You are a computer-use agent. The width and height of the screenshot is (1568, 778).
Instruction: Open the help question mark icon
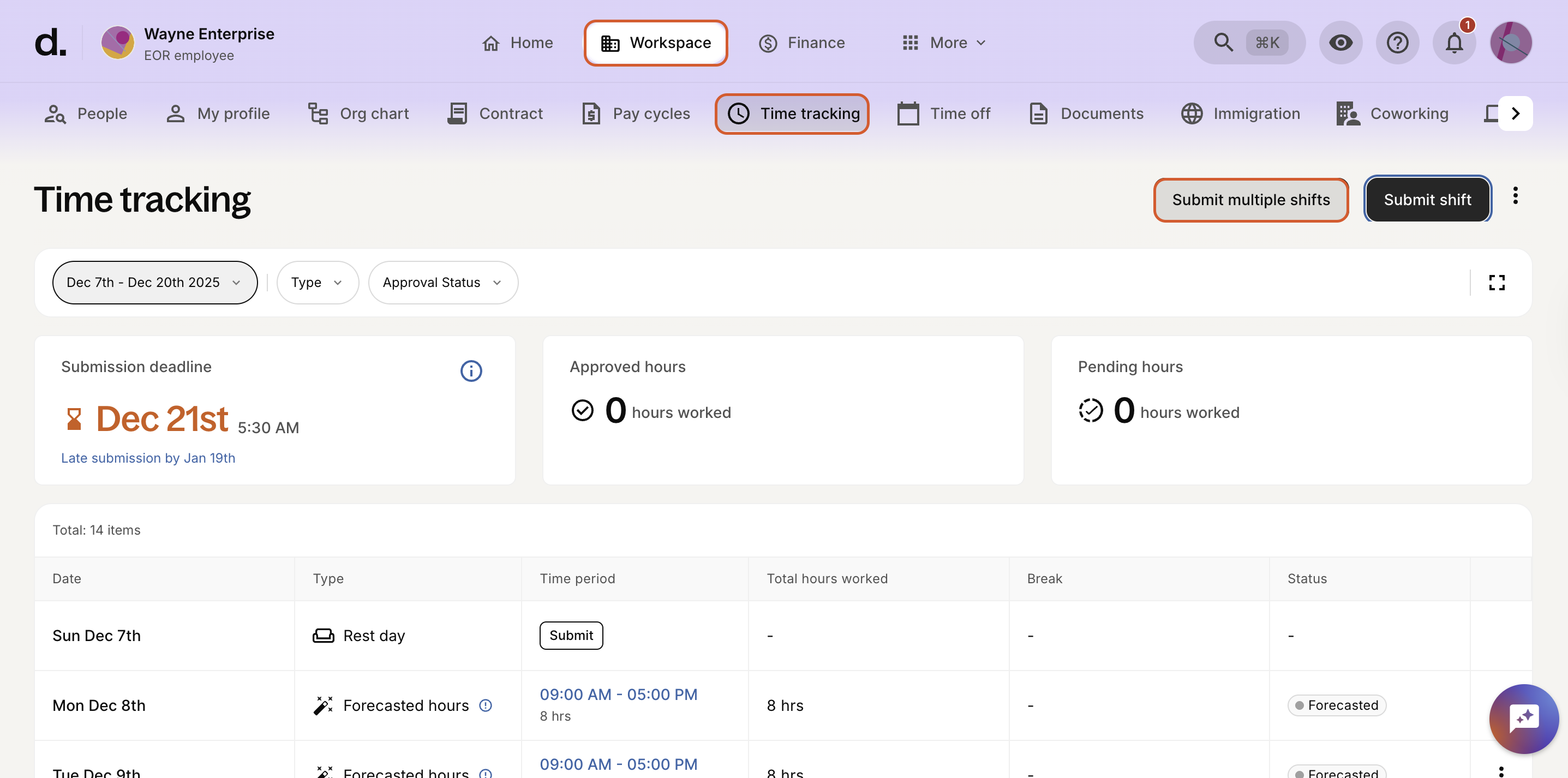tap(1397, 43)
